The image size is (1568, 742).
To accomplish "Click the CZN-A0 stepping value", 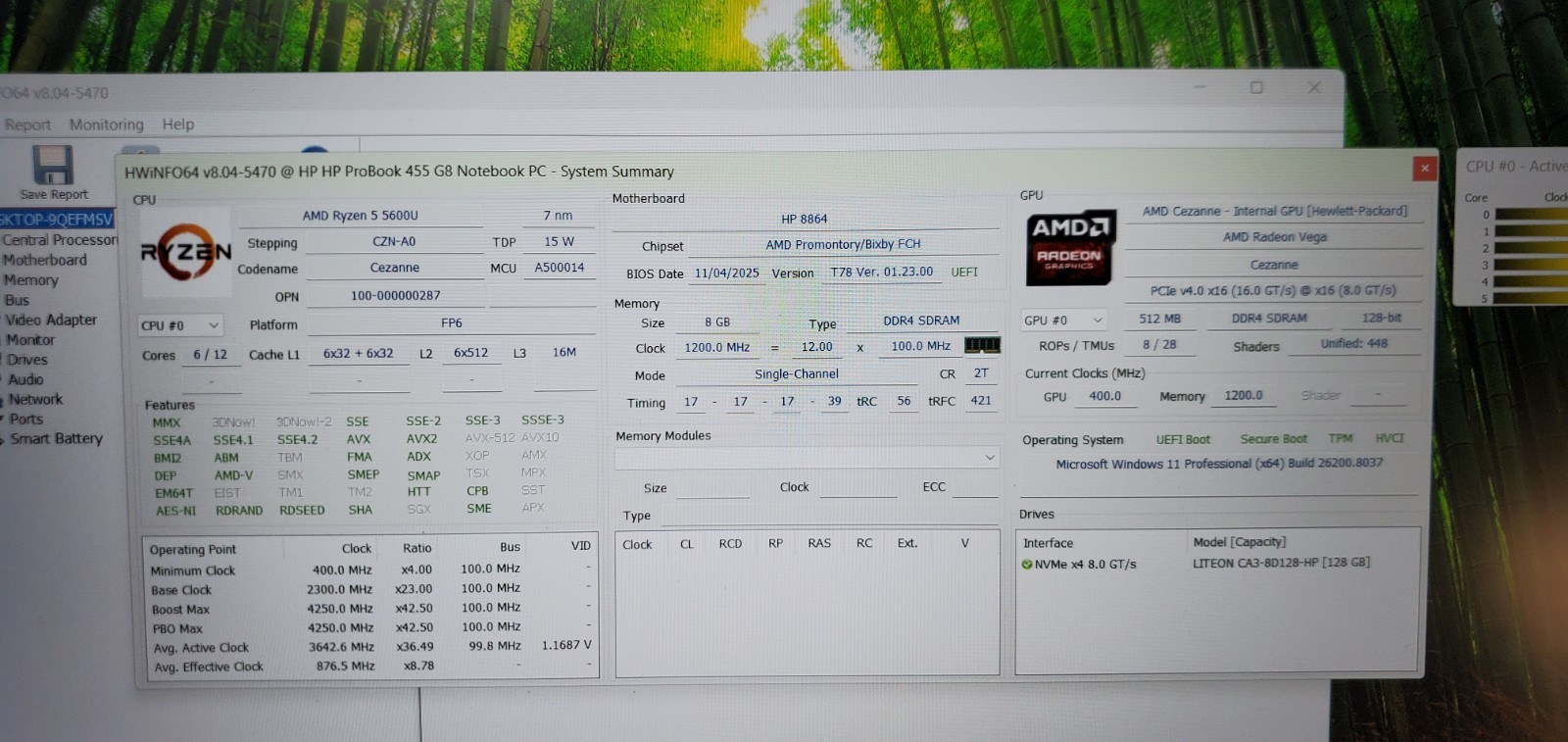I will (x=394, y=241).
